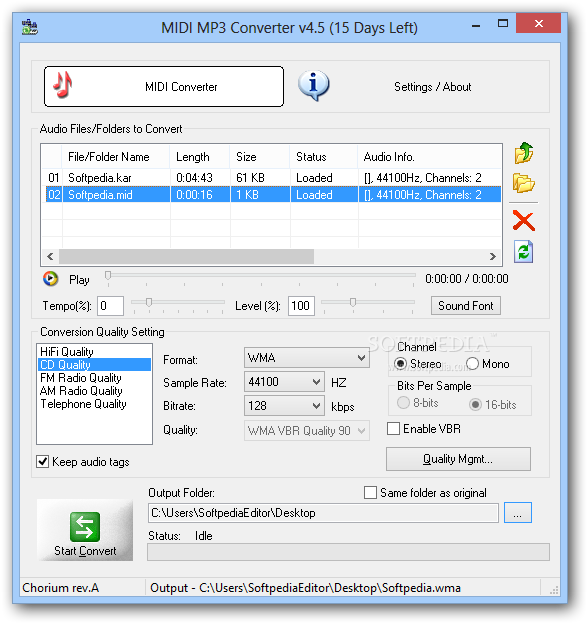This screenshot has height=624, width=588.
Task: Click the Sound Font button
Action: point(465,306)
